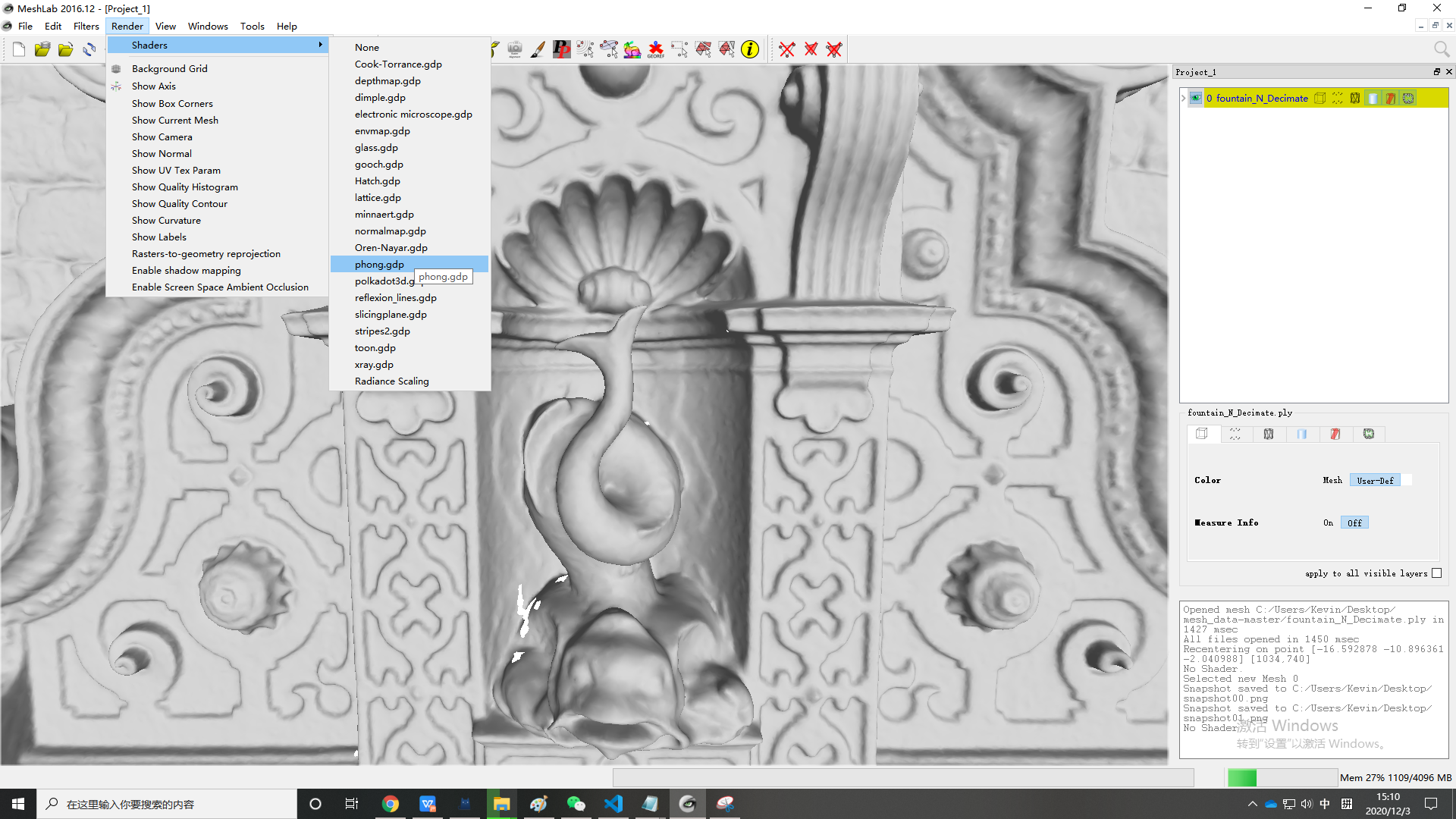The height and width of the screenshot is (819, 1456).
Task: Expand hidden icons in the system tray
Action: tap(1253, 803)
